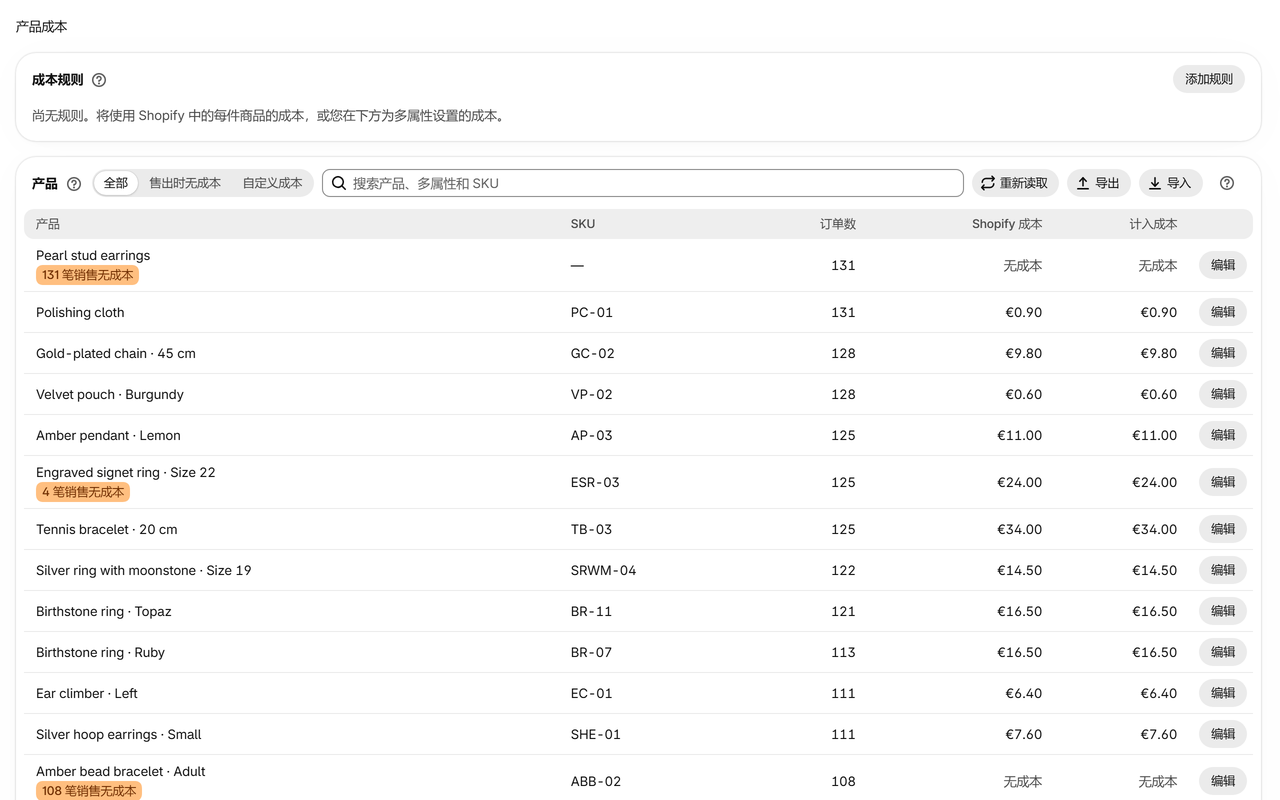The image size is (1280, 800).
Task: Click help icon right of 导入 button
Action: tap(1227, 183)
